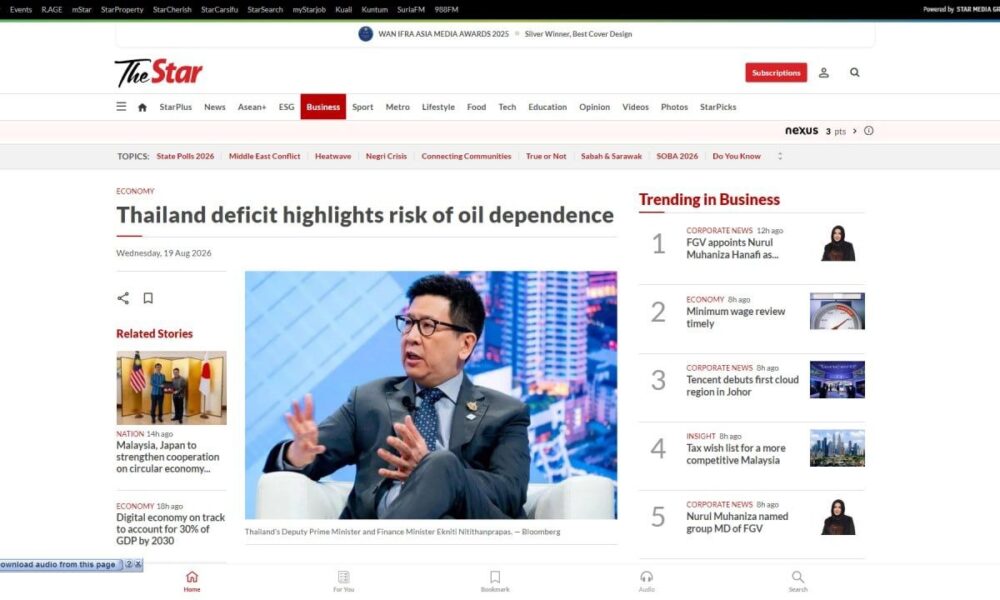Image resolution: width=1000 pixels, height=600 pixels.
Task: Share this article via share icon
Action: click(x=123, y=298)
